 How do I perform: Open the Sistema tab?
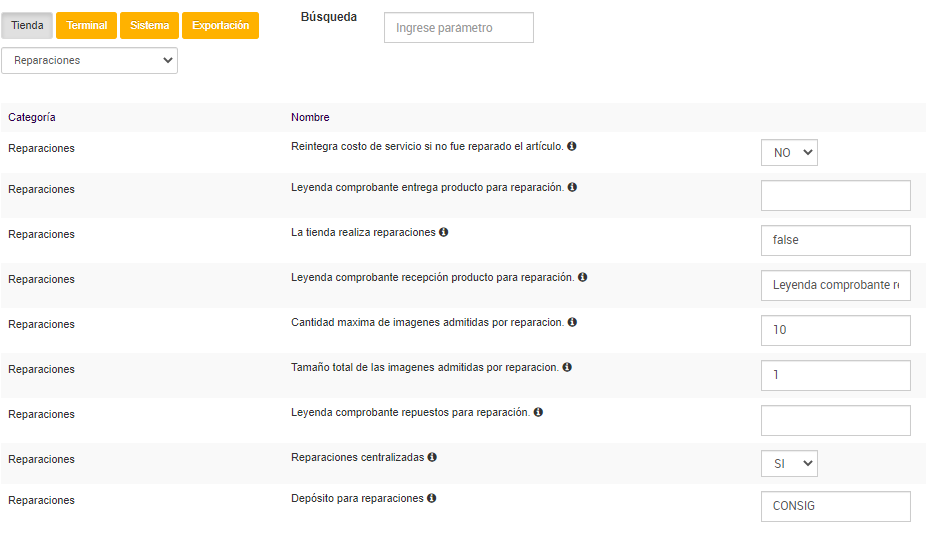149,26
